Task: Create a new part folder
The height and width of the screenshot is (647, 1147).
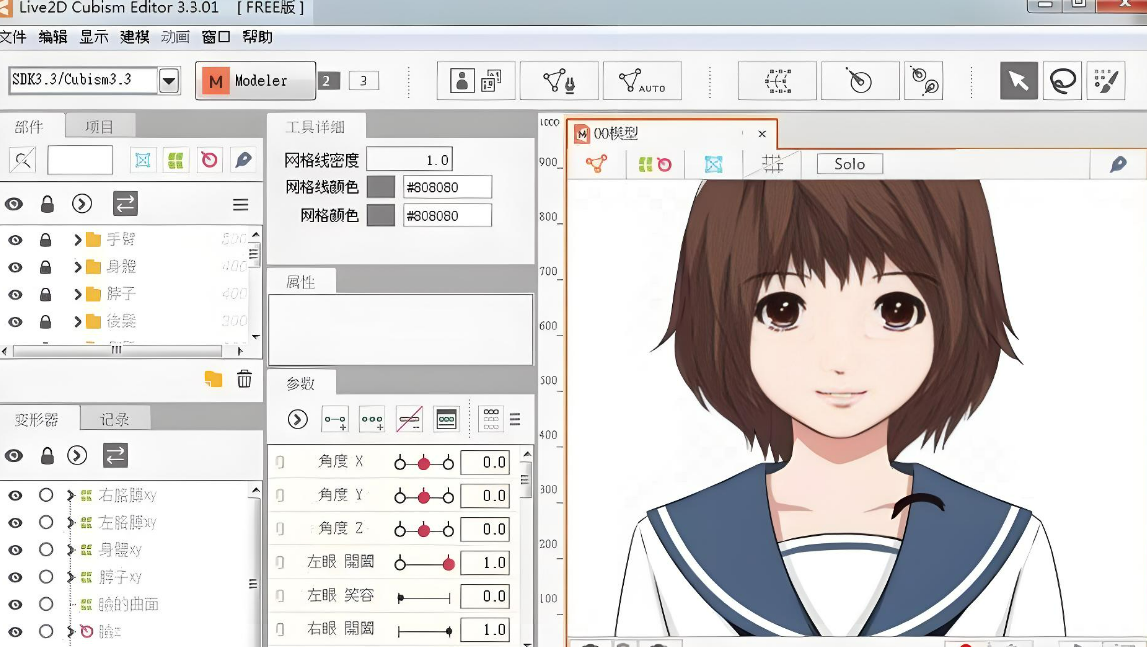Action: [213, 378]
